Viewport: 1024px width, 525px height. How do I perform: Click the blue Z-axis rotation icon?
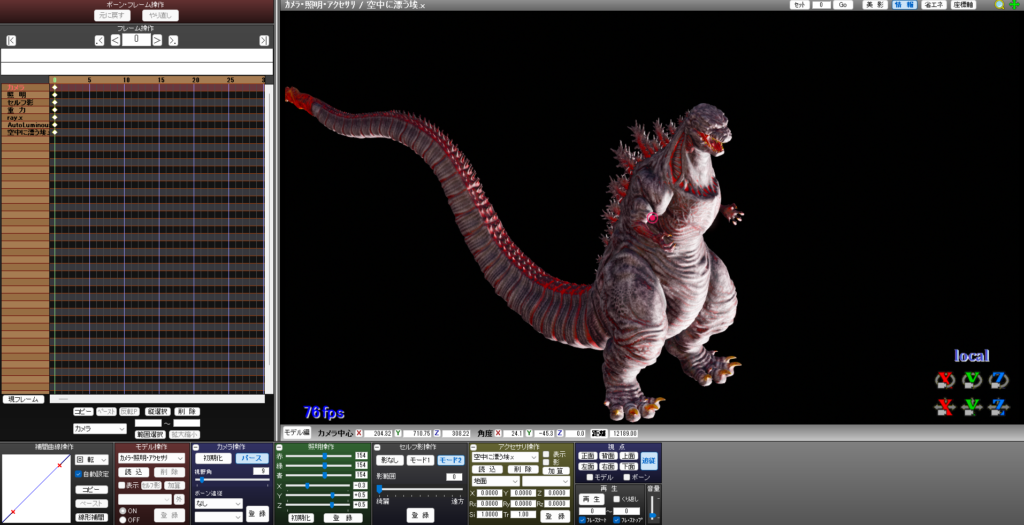998,379
